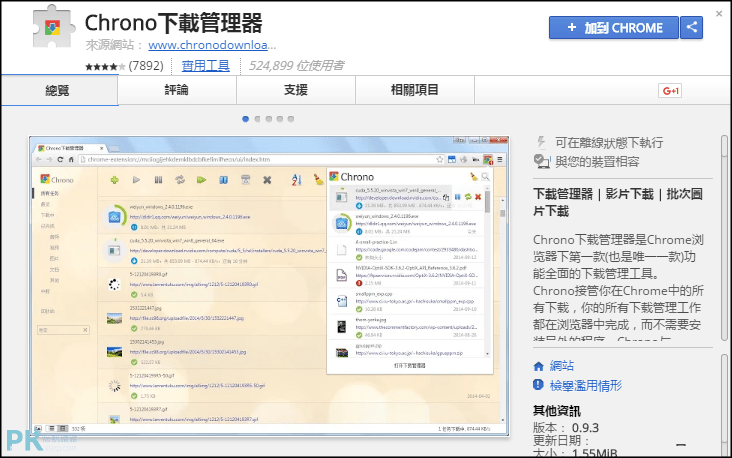Switch to the 支援 tab
Viewport: 732px width, 458px height.
tap(296, 90)
